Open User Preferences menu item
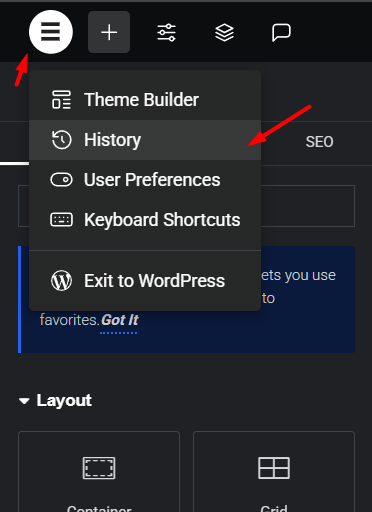This screenshot has width=372, height=512. (145, 180)
